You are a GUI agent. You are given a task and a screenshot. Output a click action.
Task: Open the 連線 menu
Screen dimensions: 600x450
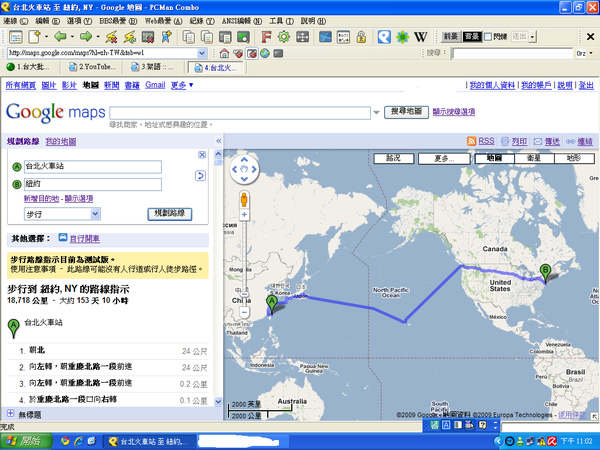(x=16, y=21)
